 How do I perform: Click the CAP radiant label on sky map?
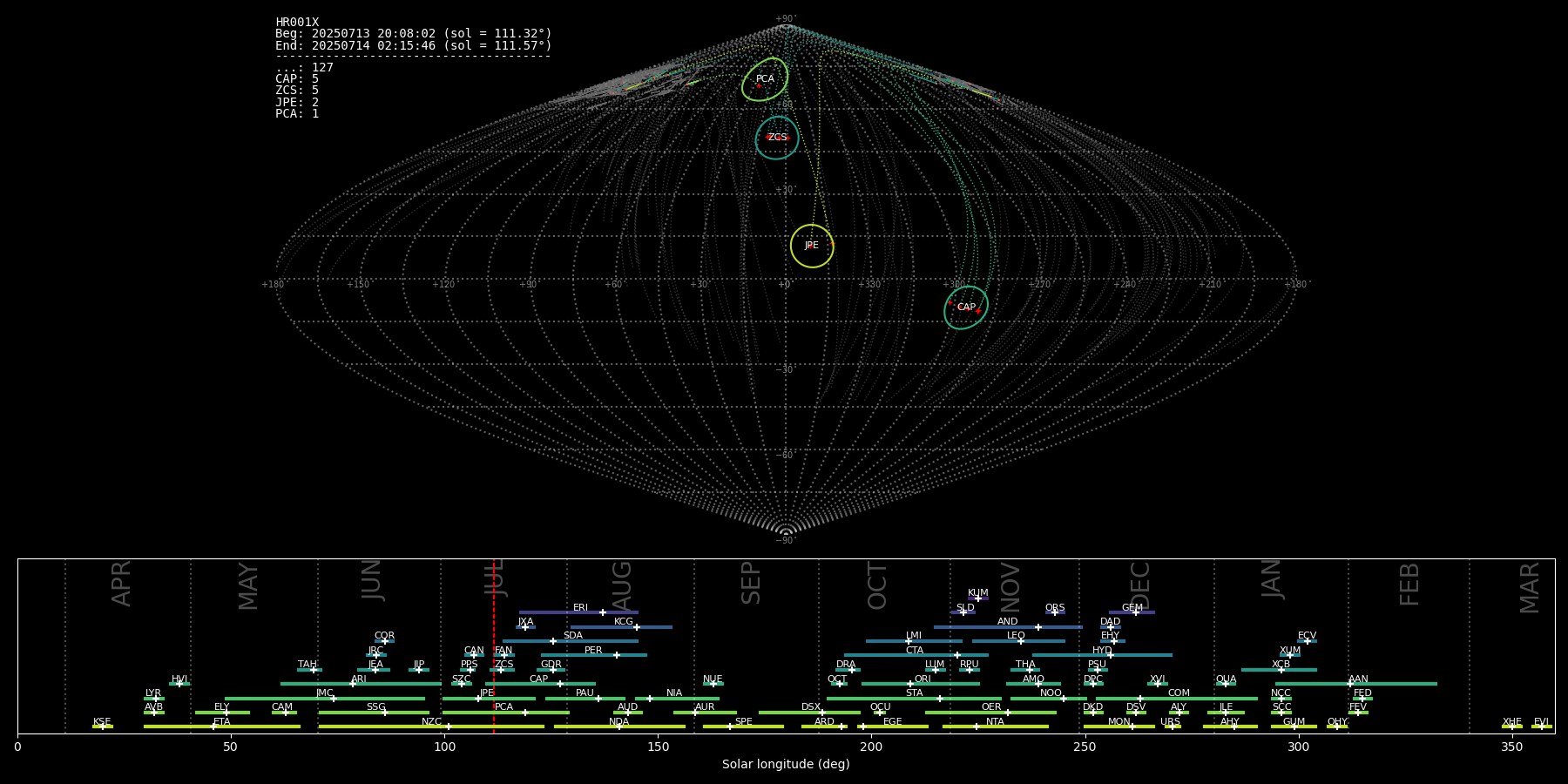[x=966, y=308]
